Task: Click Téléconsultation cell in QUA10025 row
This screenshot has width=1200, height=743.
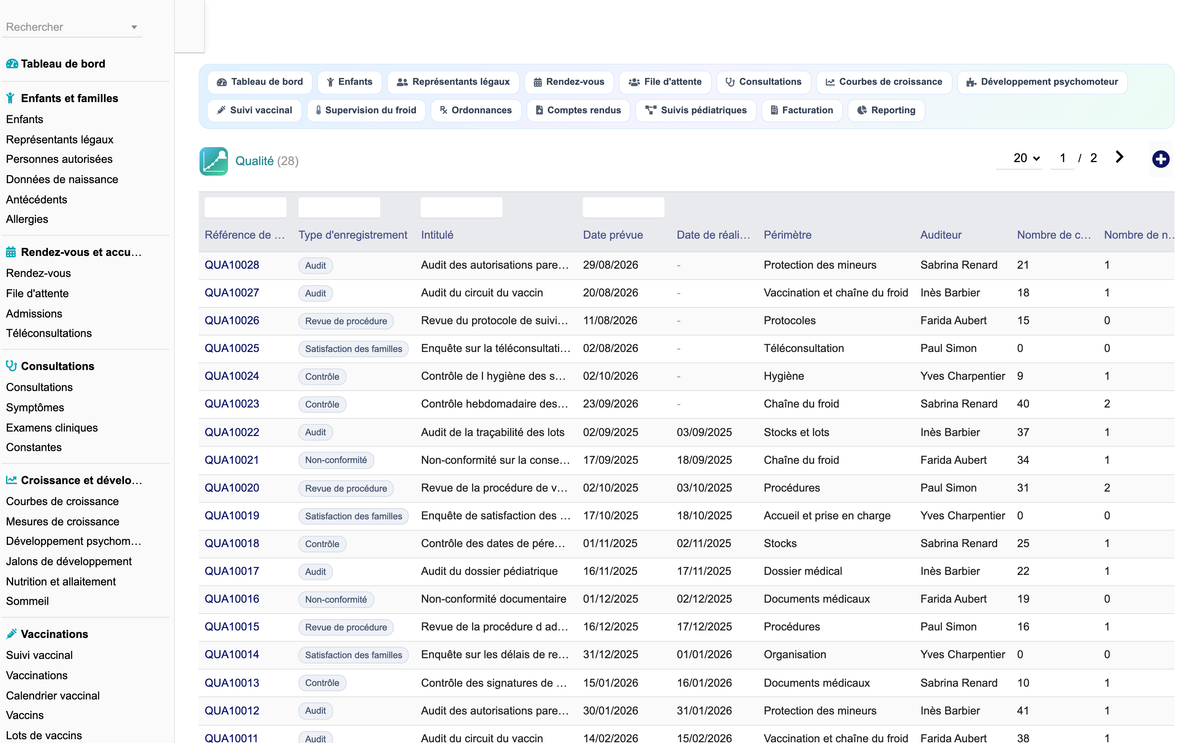Action: 804,348
